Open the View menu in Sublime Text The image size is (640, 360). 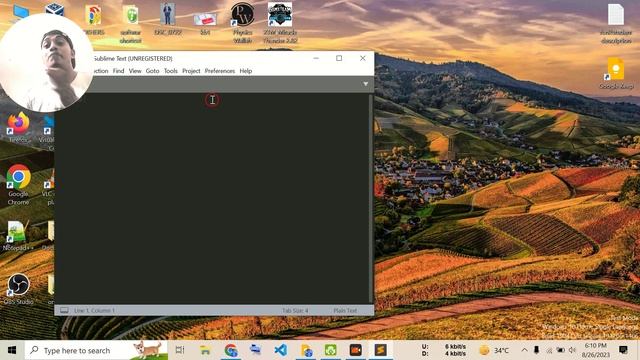click(135, 71)
